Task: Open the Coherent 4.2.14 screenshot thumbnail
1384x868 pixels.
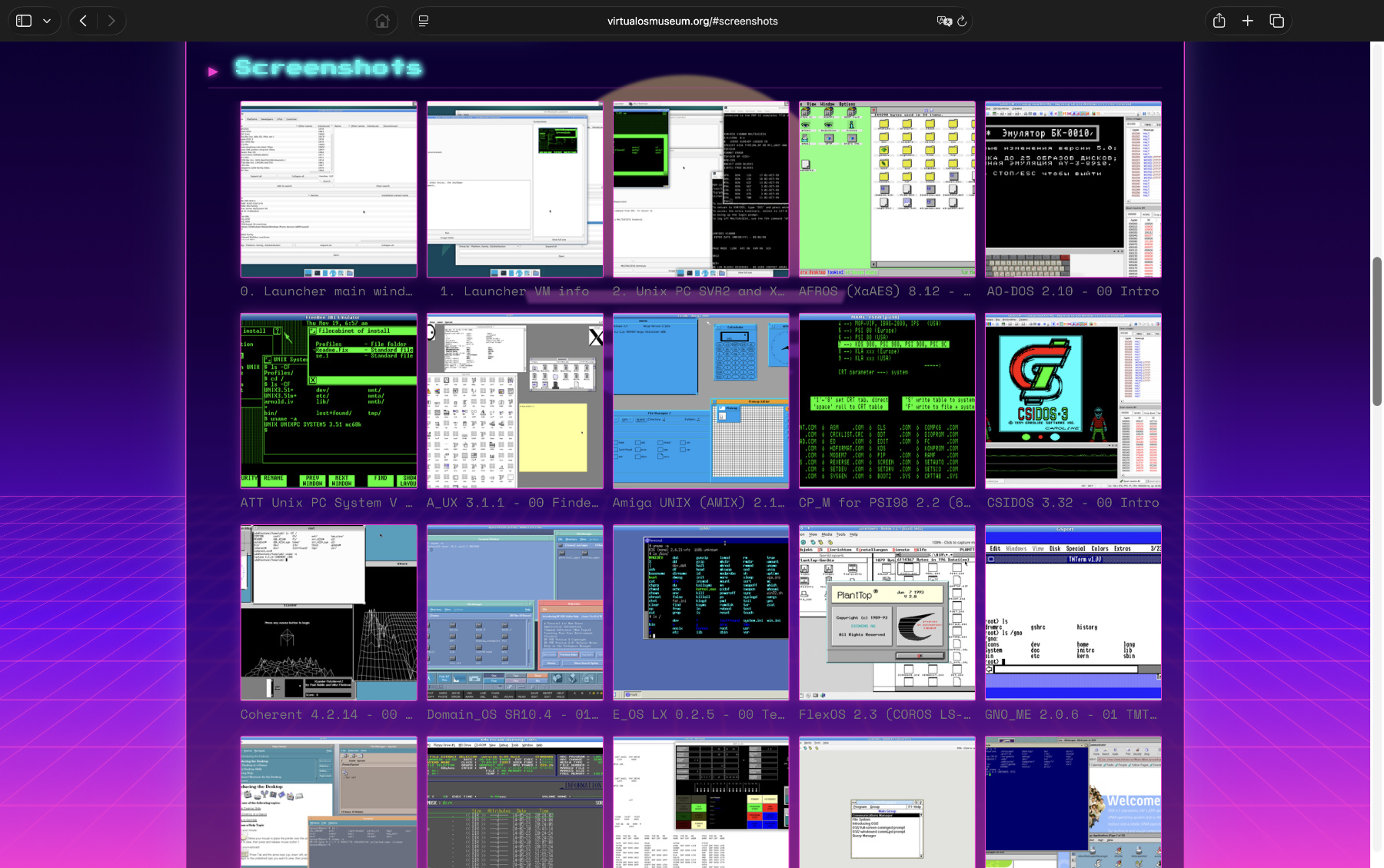Action: pos(329,613)
